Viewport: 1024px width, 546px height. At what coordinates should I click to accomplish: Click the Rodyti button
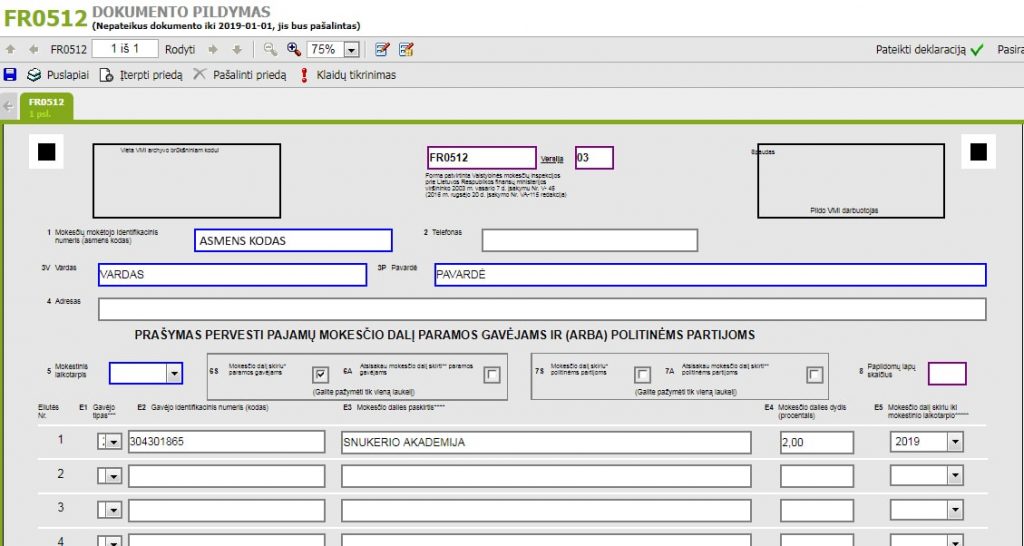coord(180,50)
